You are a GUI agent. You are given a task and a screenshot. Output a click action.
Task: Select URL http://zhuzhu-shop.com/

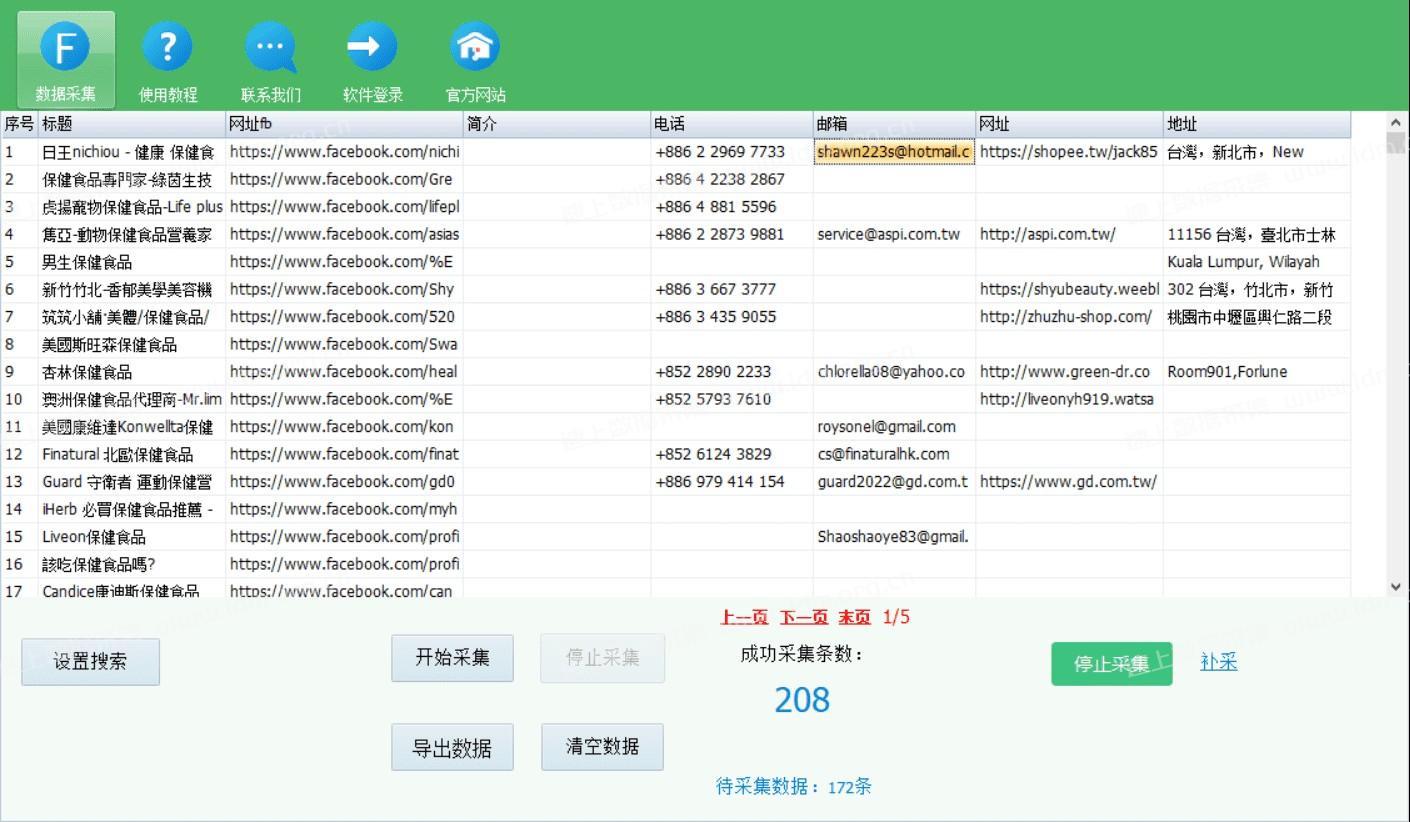pyautogui.click(x=1070, y=317)
